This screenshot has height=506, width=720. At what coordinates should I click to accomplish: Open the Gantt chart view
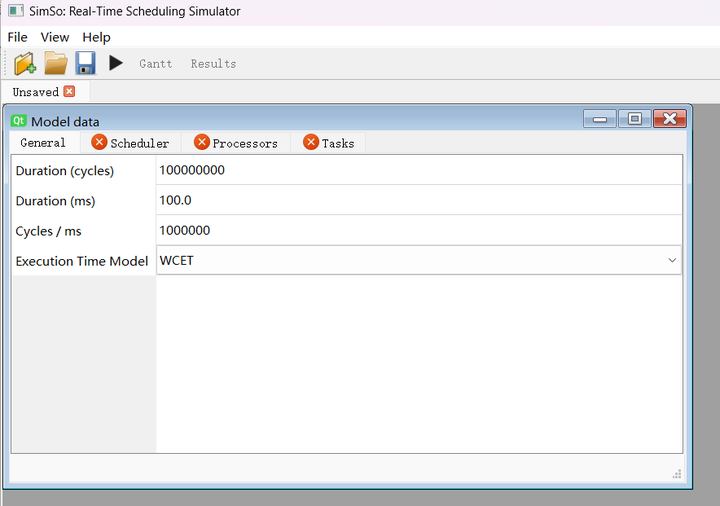click(156, 64)
